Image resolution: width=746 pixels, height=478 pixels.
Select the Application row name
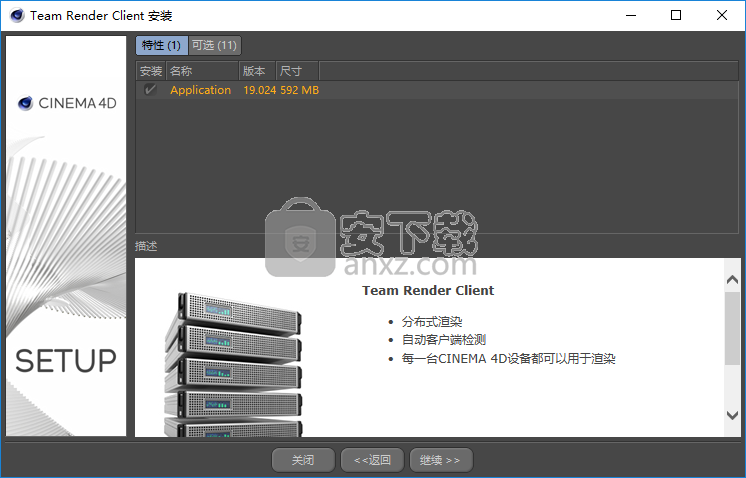(200, 90)
